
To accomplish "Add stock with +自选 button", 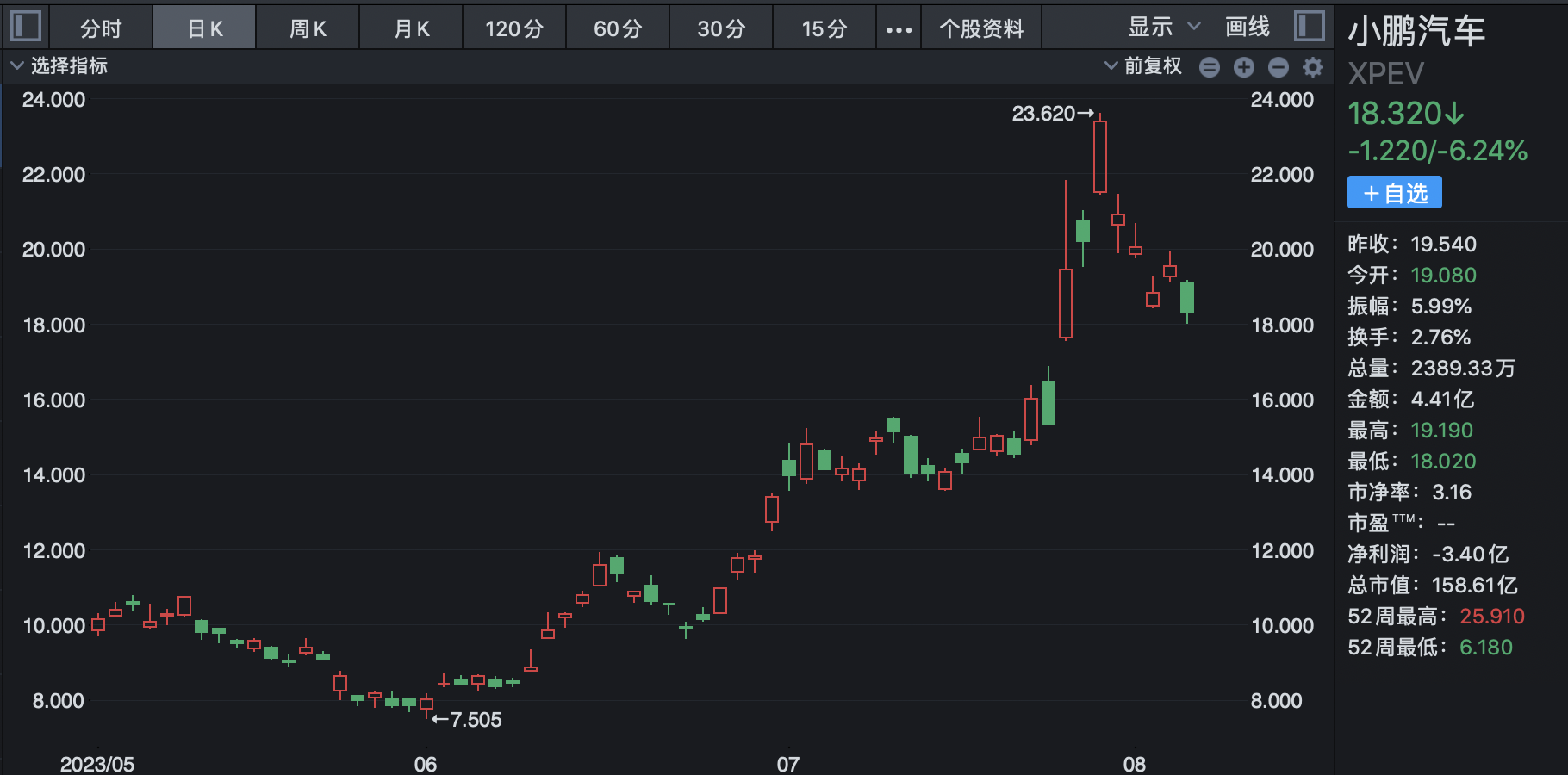I will 1394,193.
